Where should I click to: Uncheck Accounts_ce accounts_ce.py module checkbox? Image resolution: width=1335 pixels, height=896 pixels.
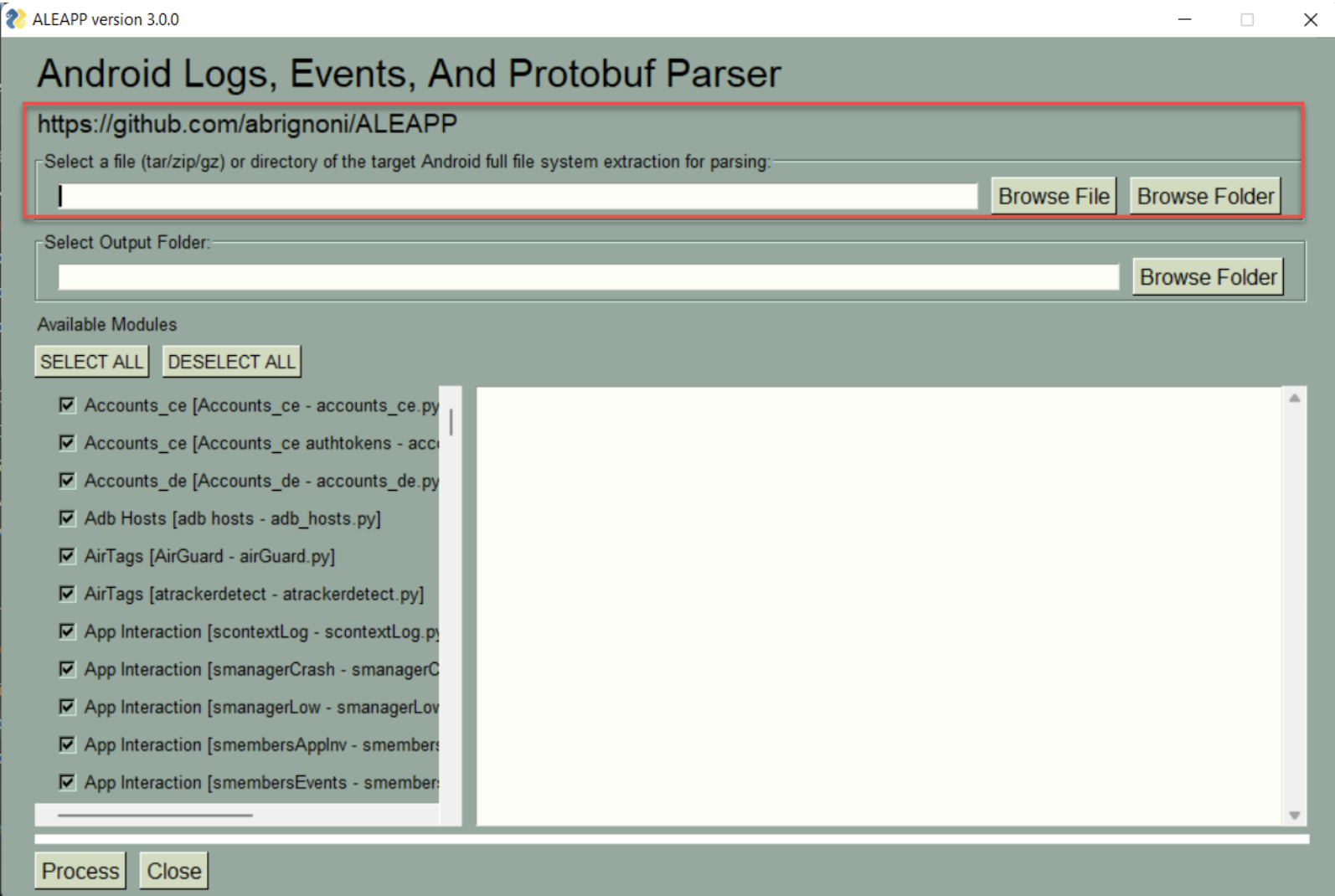pos(67,405)
